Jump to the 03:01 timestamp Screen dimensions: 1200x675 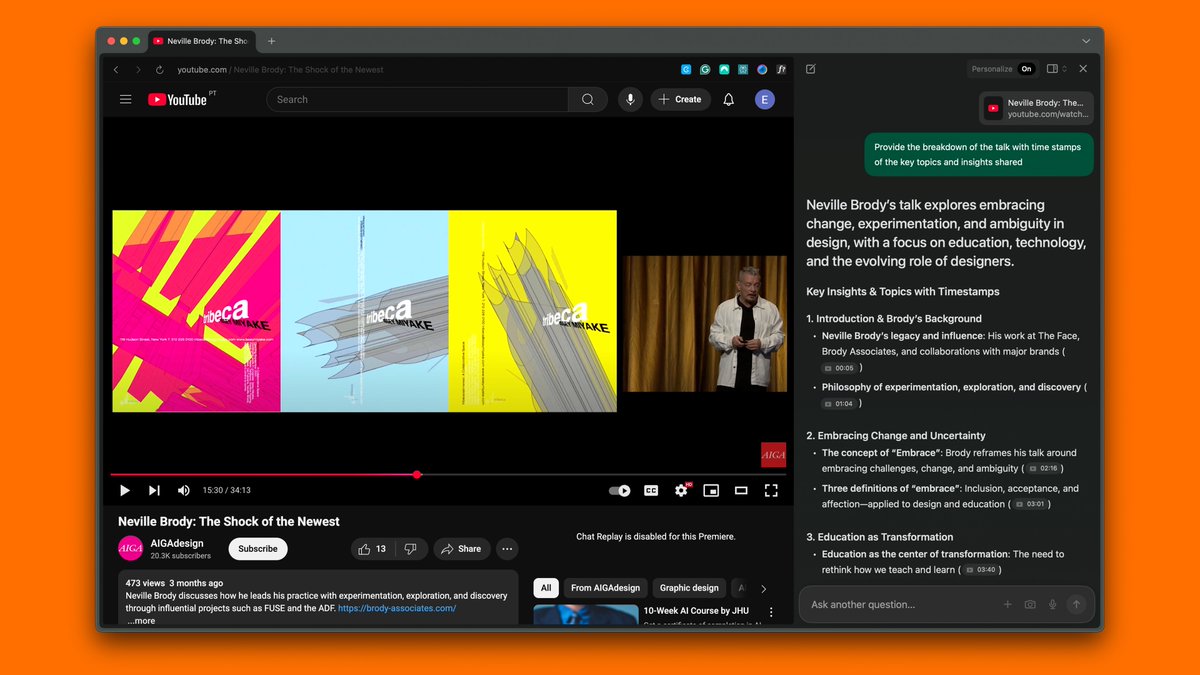click(x=1032, y=504)
